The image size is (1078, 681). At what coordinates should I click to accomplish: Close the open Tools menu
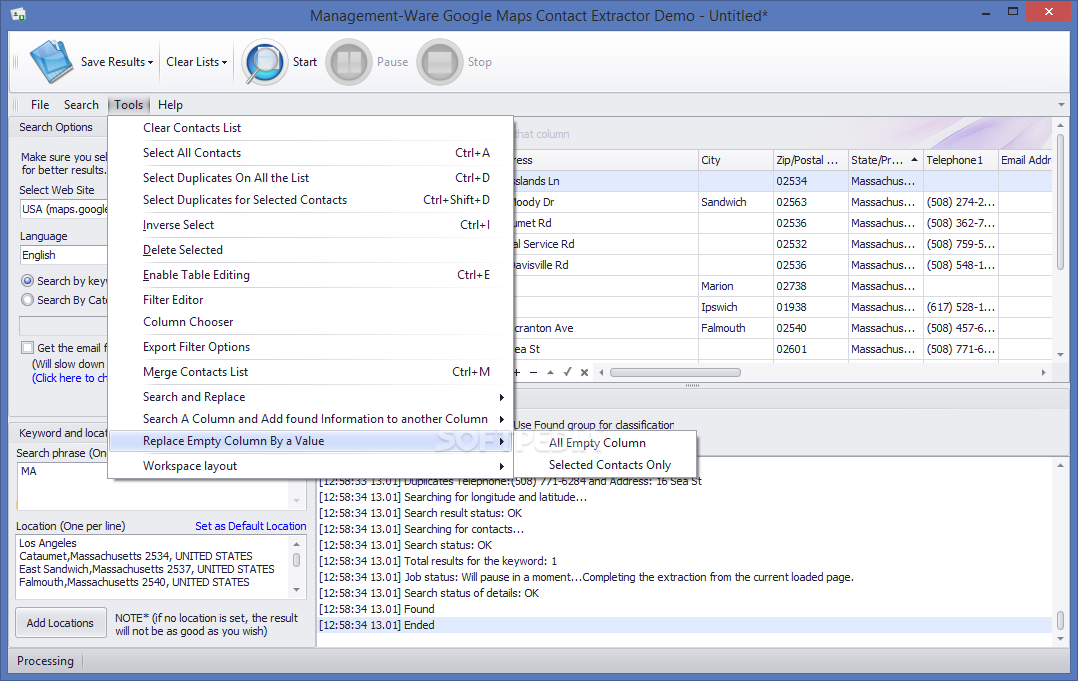point(129,104)
